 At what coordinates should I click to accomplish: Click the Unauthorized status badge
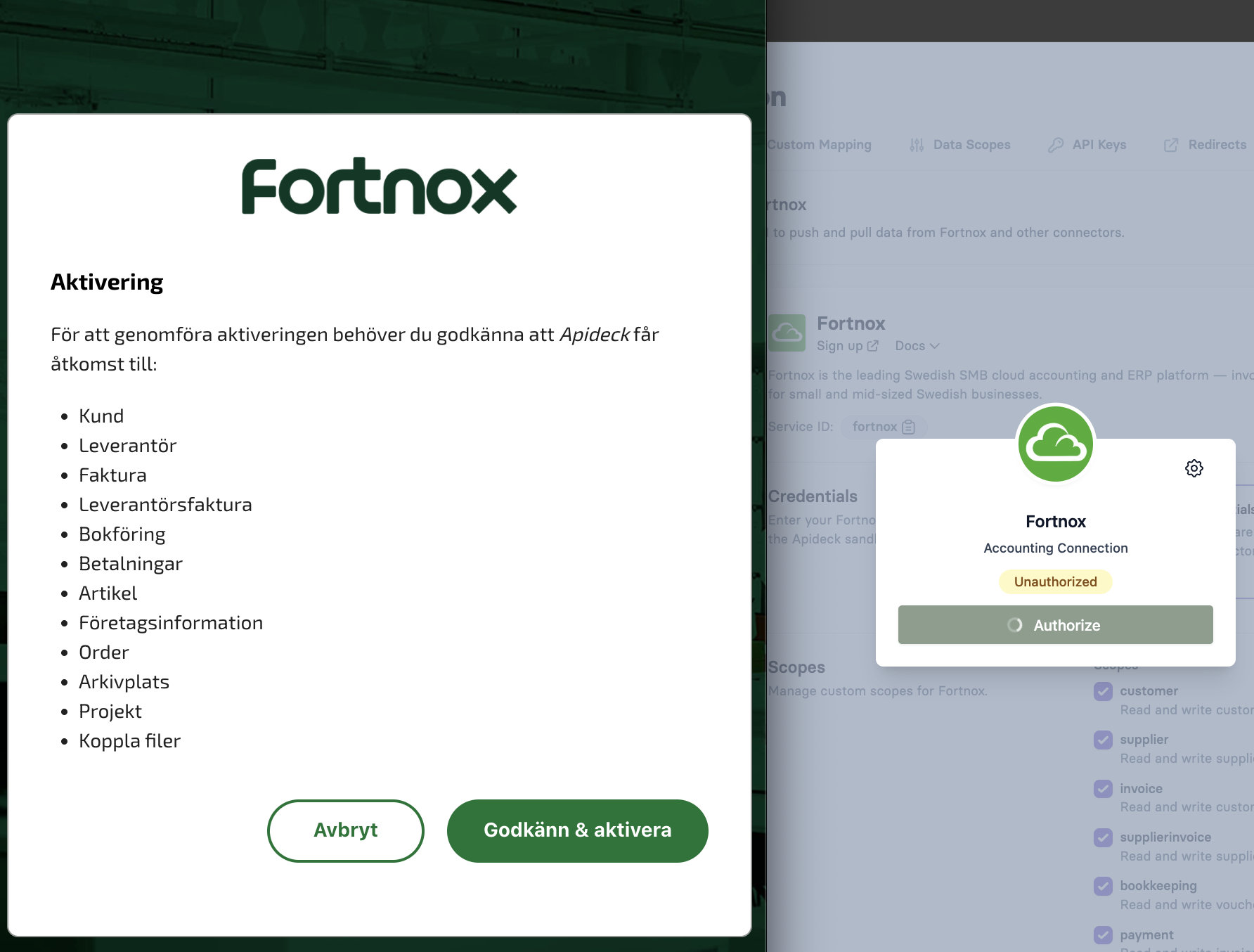(x=1056, y=581)
